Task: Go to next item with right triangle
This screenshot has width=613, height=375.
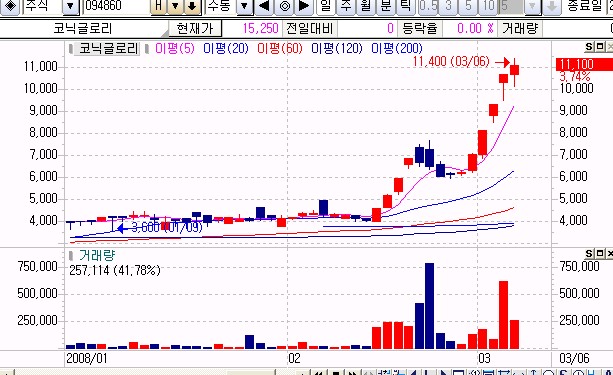Action: (x=304, y=6)
